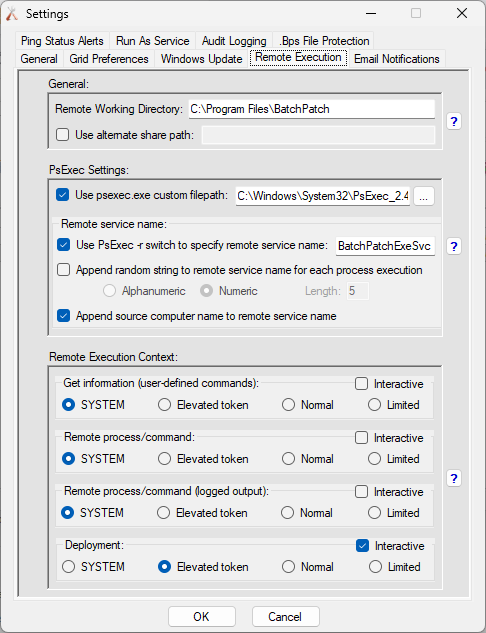This screenshot has width=486, height=633.
Task: Switch to Windows Update tab
Action: tap(201, 59)
